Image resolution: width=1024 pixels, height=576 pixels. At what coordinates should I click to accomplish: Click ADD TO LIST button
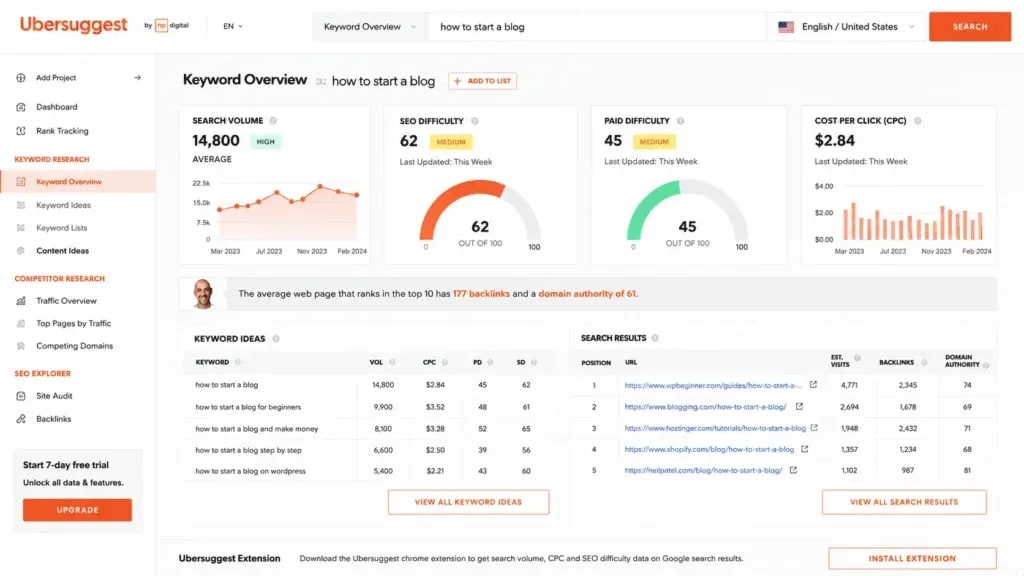click(x=482, y=81)
